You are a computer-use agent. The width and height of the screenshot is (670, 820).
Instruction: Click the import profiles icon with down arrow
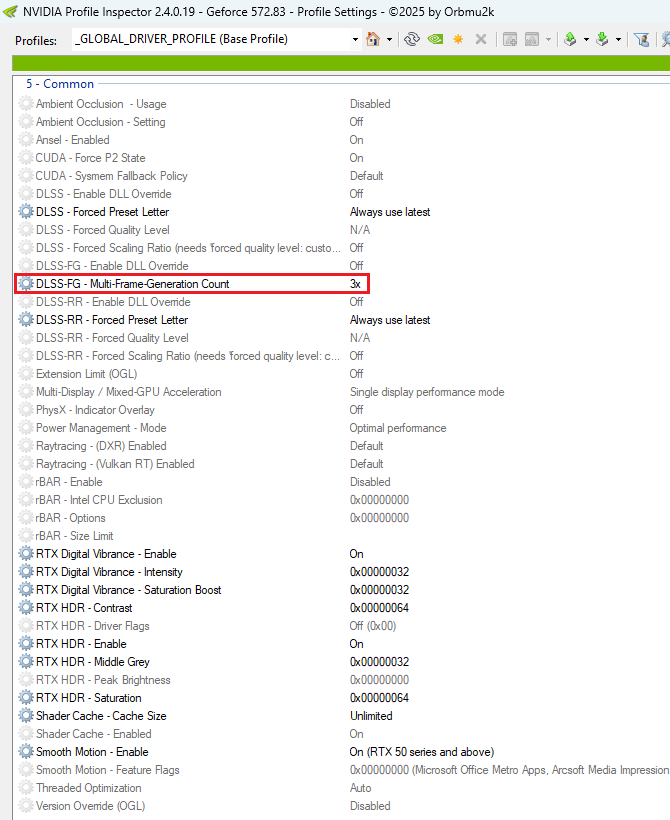point(602,39)
